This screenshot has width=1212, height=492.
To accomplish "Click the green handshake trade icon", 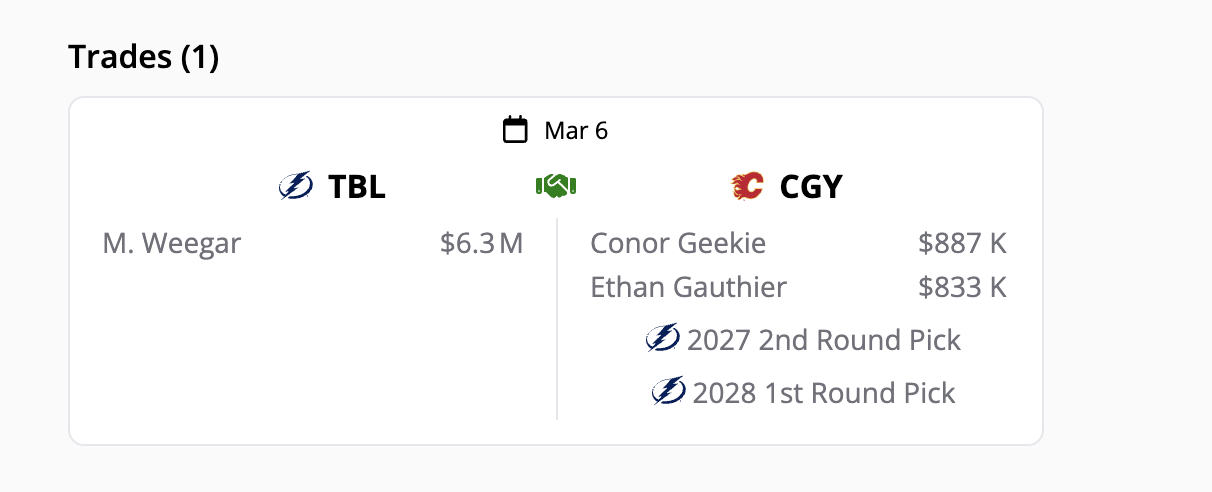I will click(x=556, y=186).
